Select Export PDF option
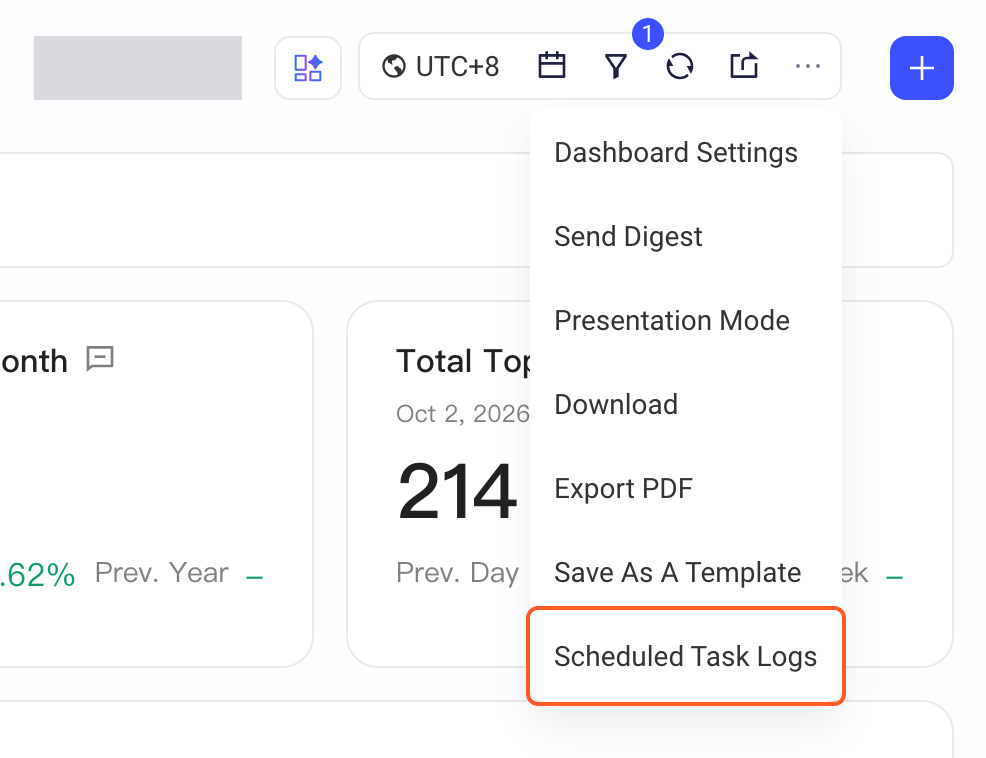 point(686,489)
